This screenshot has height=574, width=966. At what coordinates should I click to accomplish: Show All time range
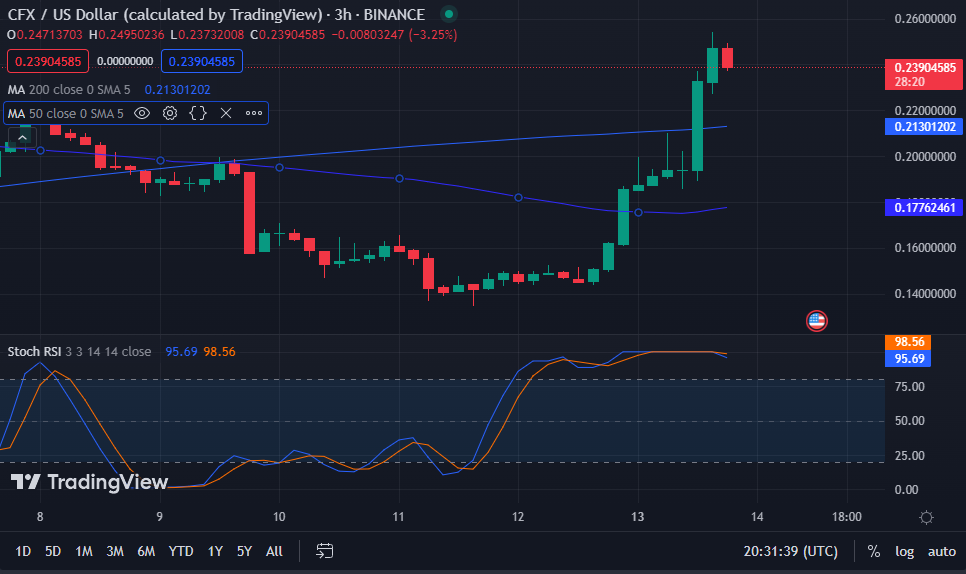(274, 551)
